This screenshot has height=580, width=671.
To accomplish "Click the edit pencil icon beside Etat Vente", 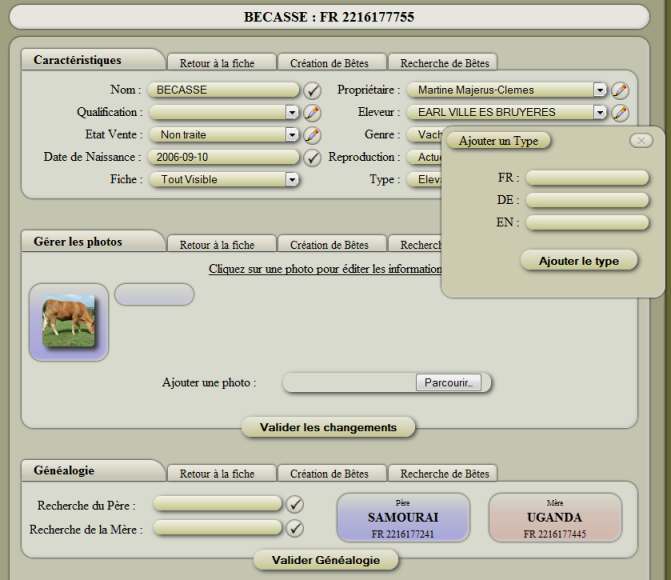I will click(x=312, y=135).
